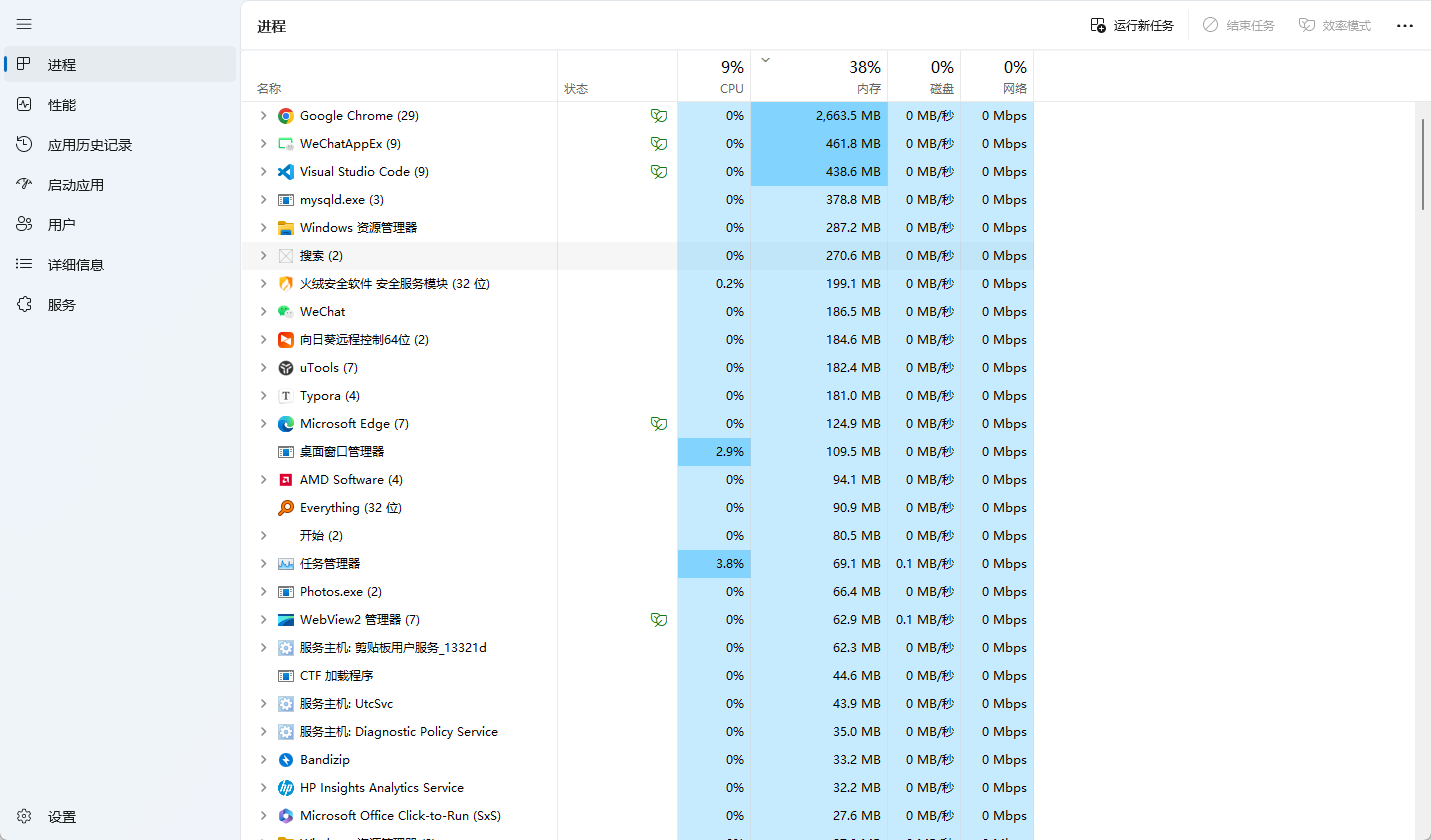This screenshot has height=840, width=1431.
Task: Click the Bandizip process icon
Action: coord(286,760)
